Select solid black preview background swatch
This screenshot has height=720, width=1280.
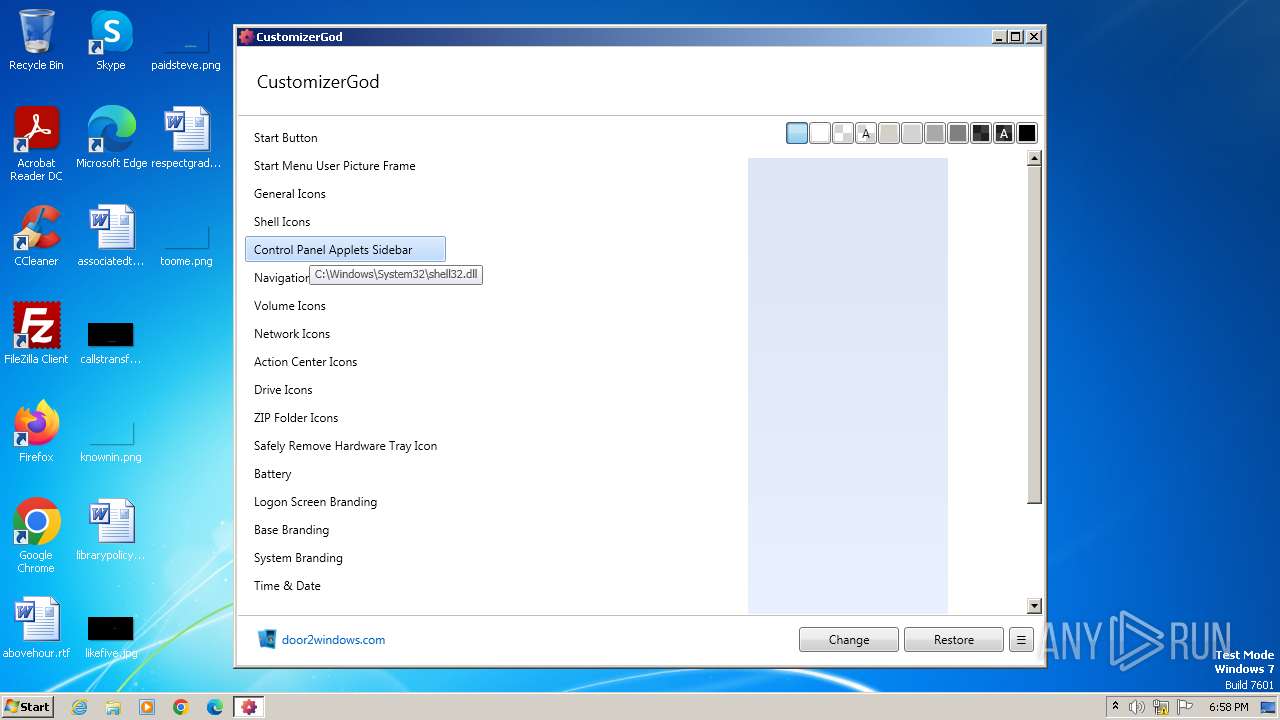coord(1027,133)
